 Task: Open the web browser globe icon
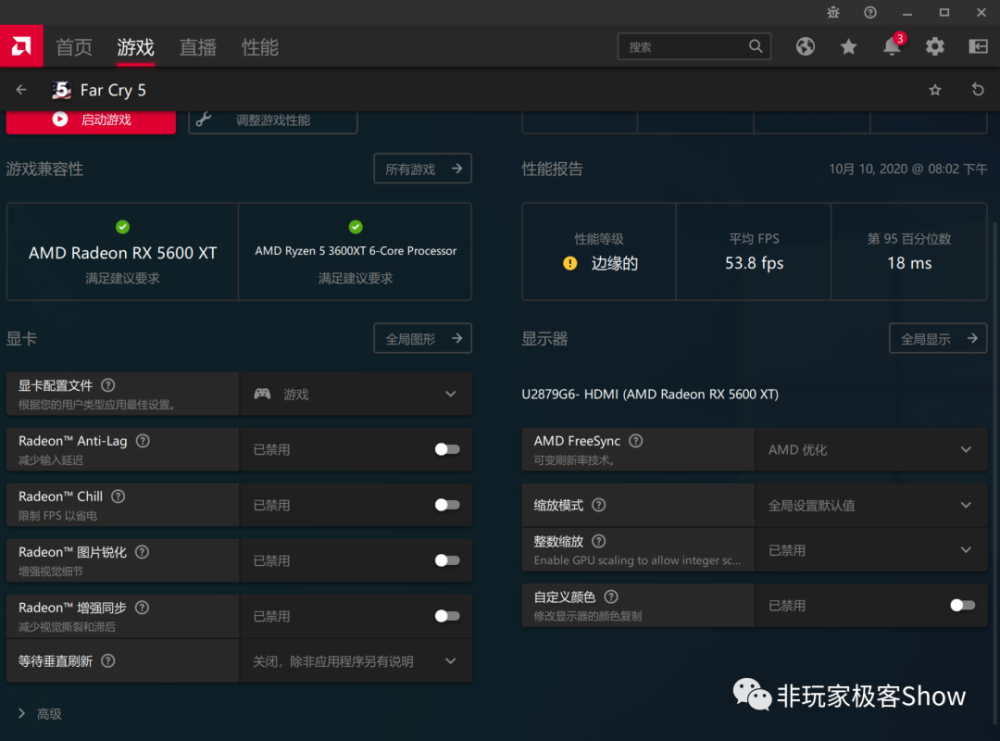point(805,47)
